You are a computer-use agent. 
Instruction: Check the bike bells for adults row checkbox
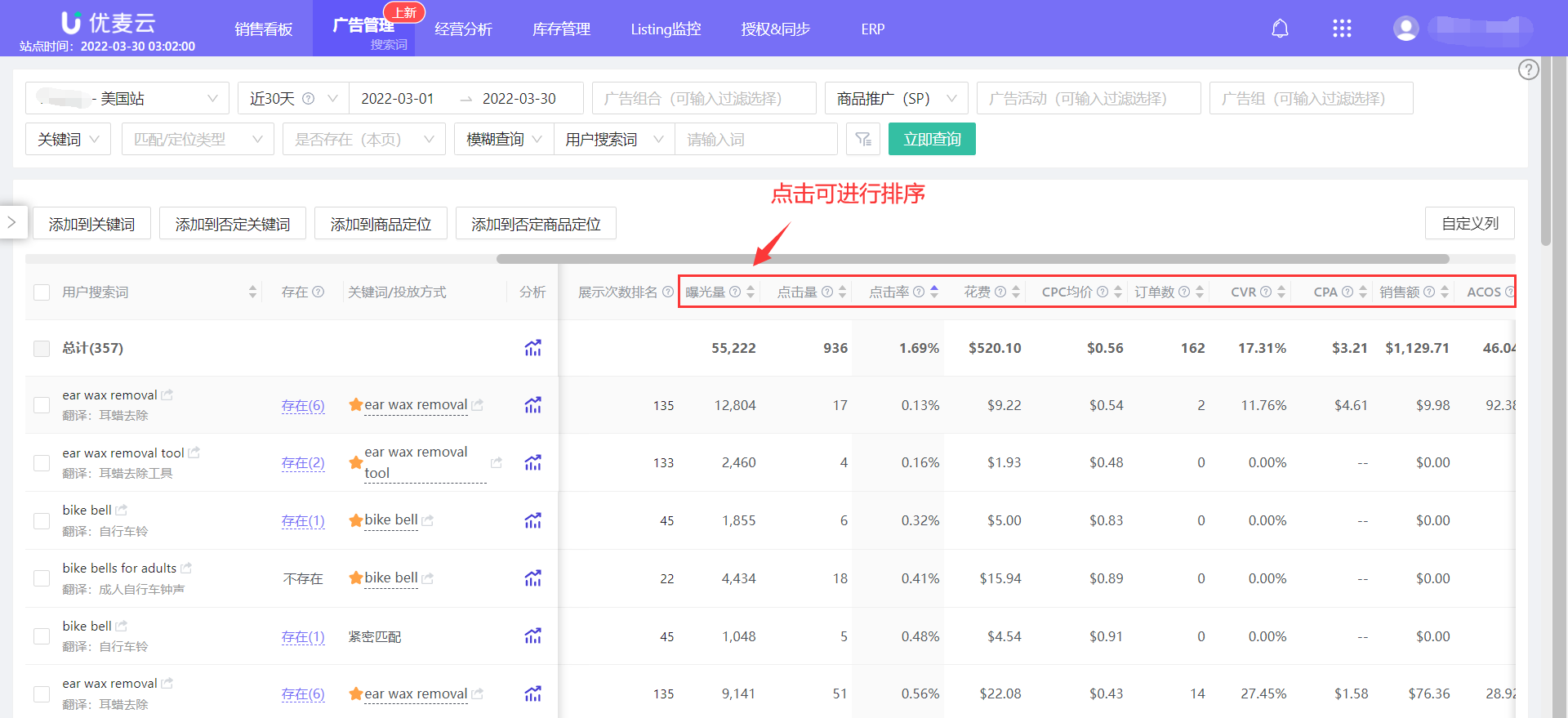42,578
